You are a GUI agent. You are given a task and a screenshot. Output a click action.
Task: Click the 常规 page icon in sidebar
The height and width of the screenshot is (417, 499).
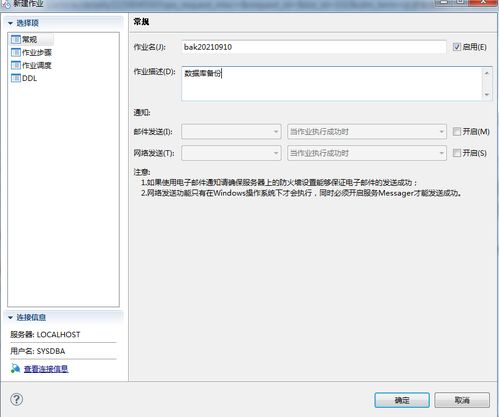16,39
